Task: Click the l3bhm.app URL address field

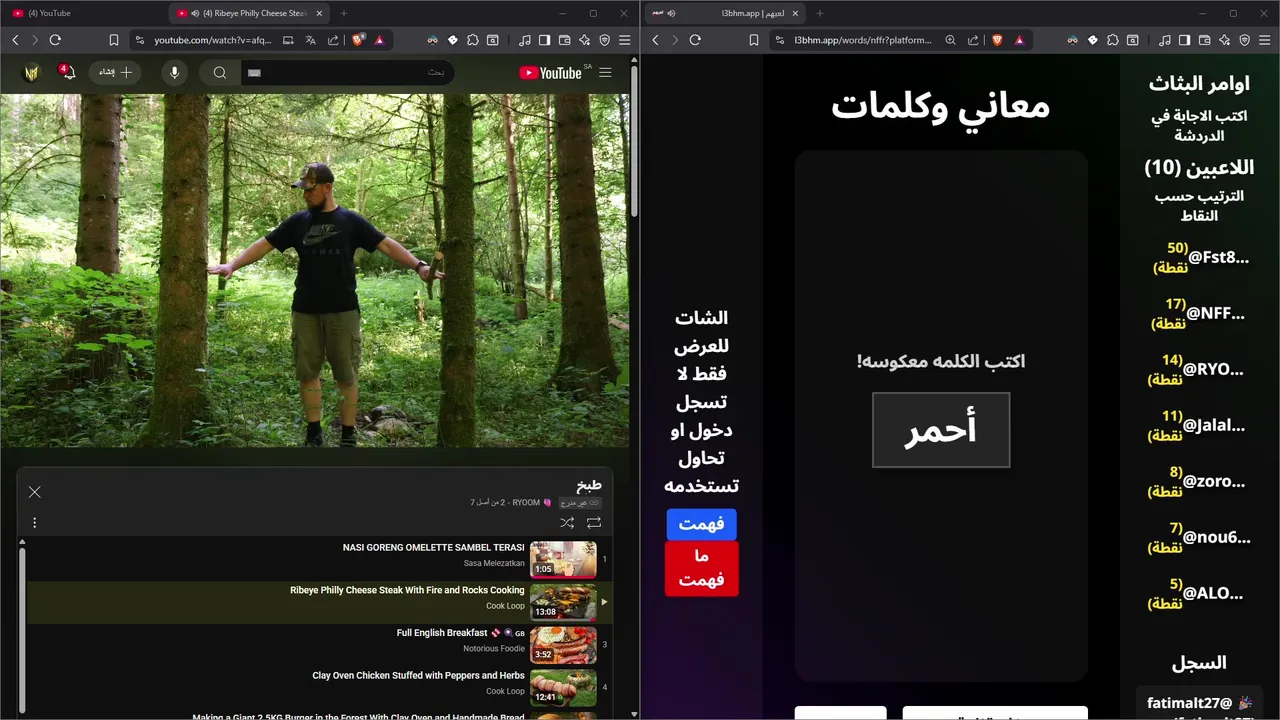Action: pyautogui.click(x=863, y=40)
